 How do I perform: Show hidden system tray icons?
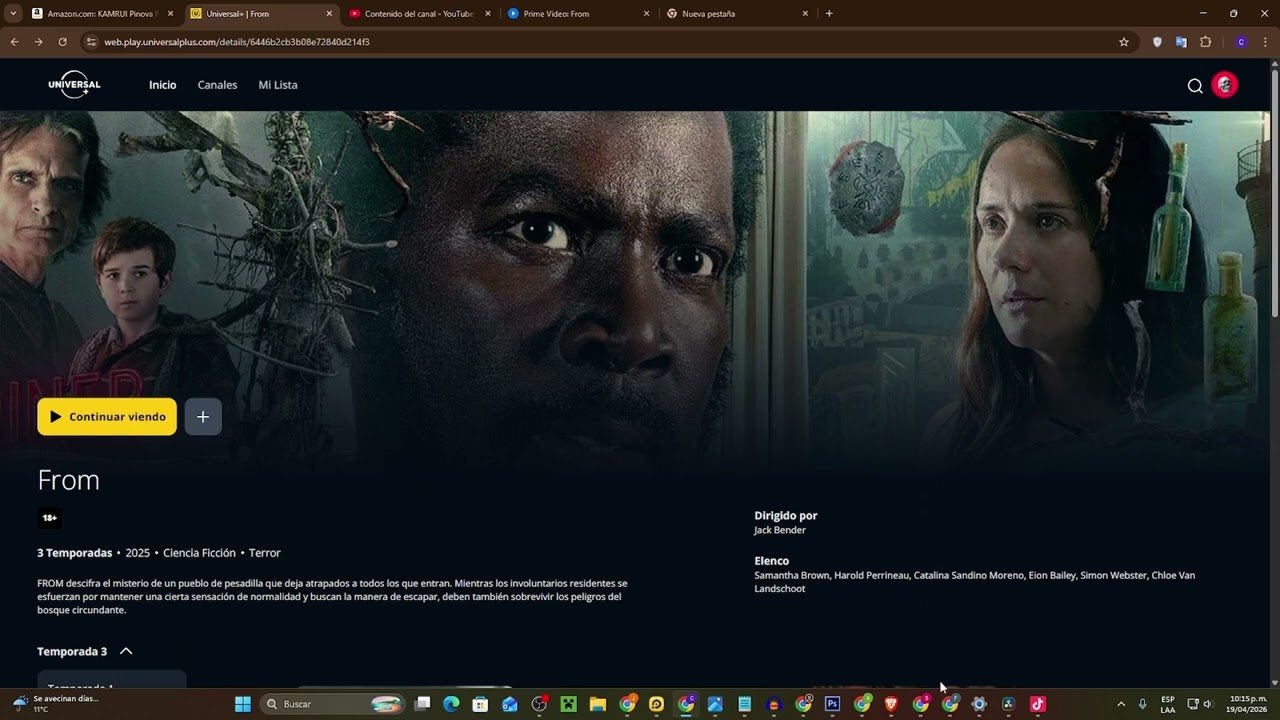[1121, 704]
